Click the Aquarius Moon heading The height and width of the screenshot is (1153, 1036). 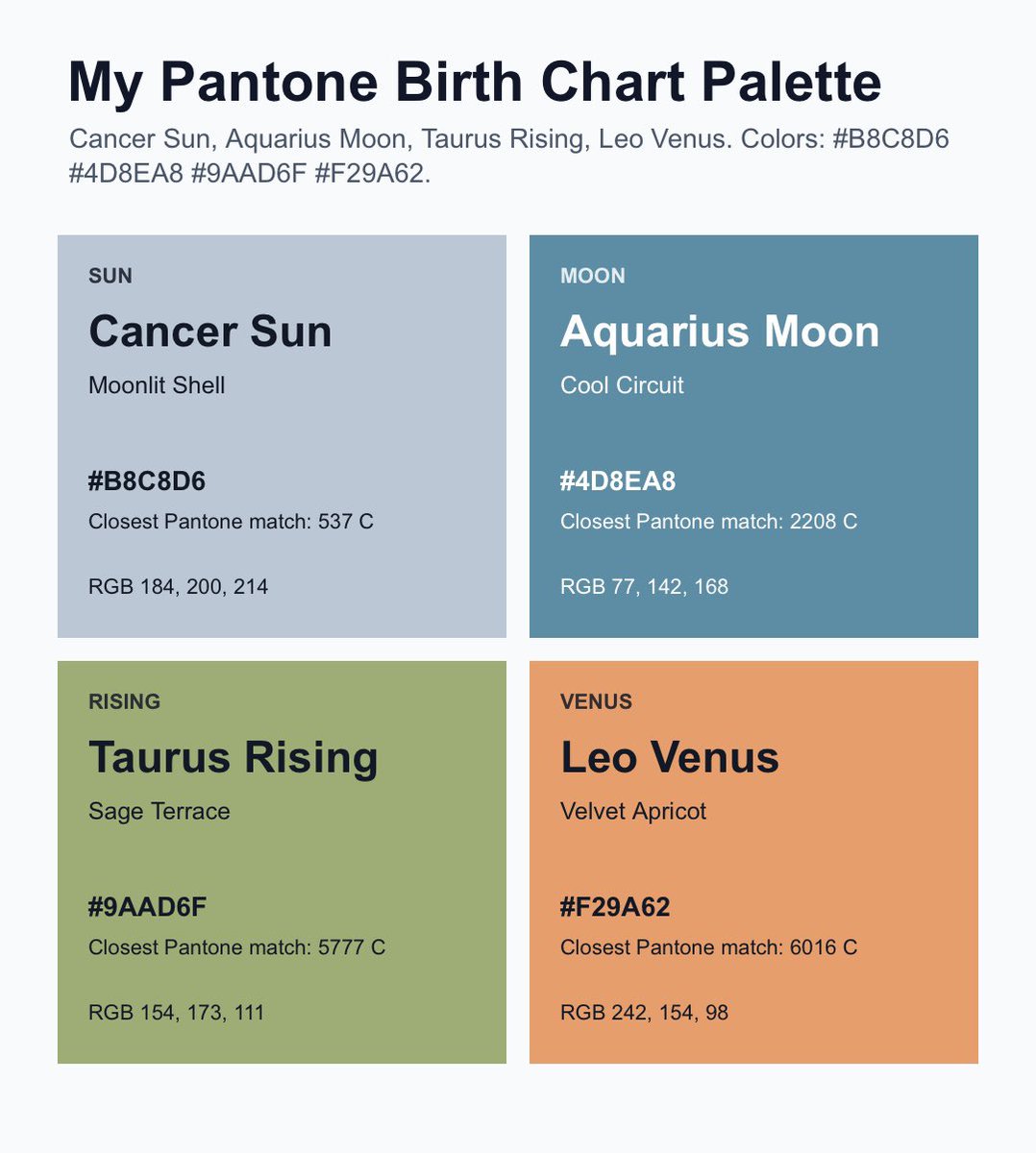click(x=720, y=331)
